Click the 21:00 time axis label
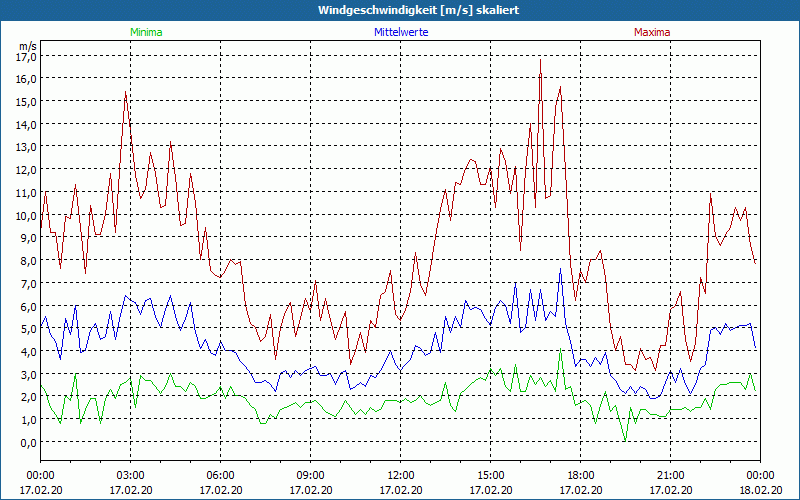800x500 pixels. (x=670, y=475)
